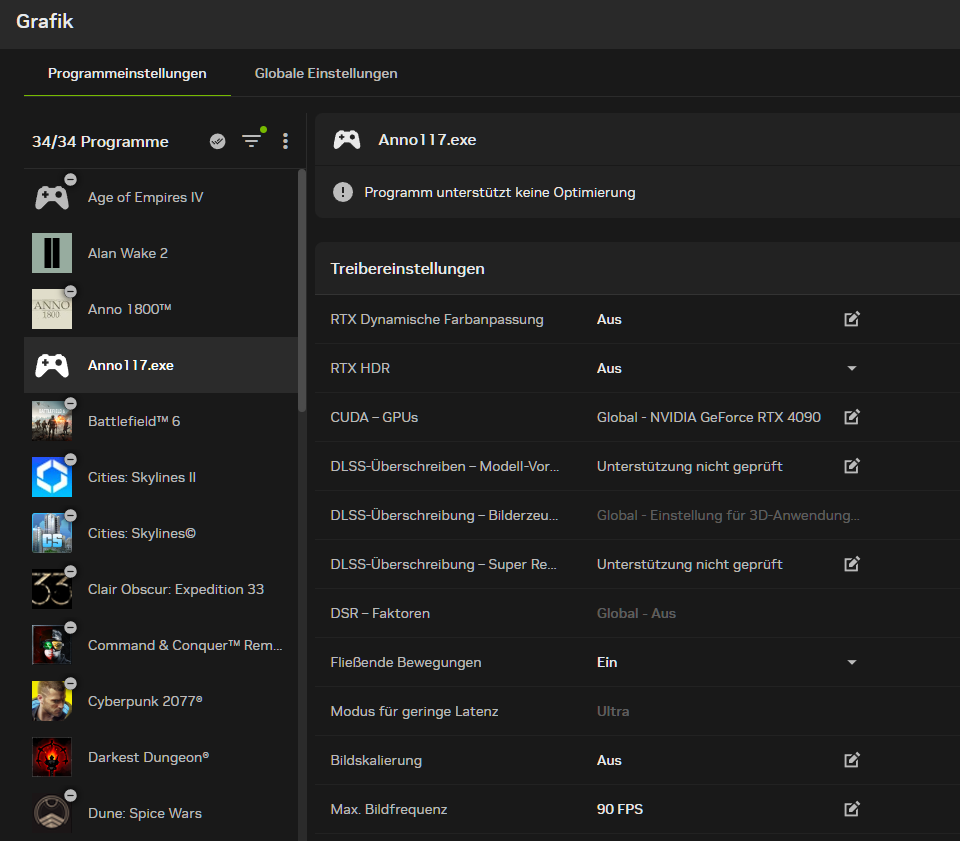The image size is (960, 841).
Task: Open the three-dot programs menu
Action: [x=285, y=141]
